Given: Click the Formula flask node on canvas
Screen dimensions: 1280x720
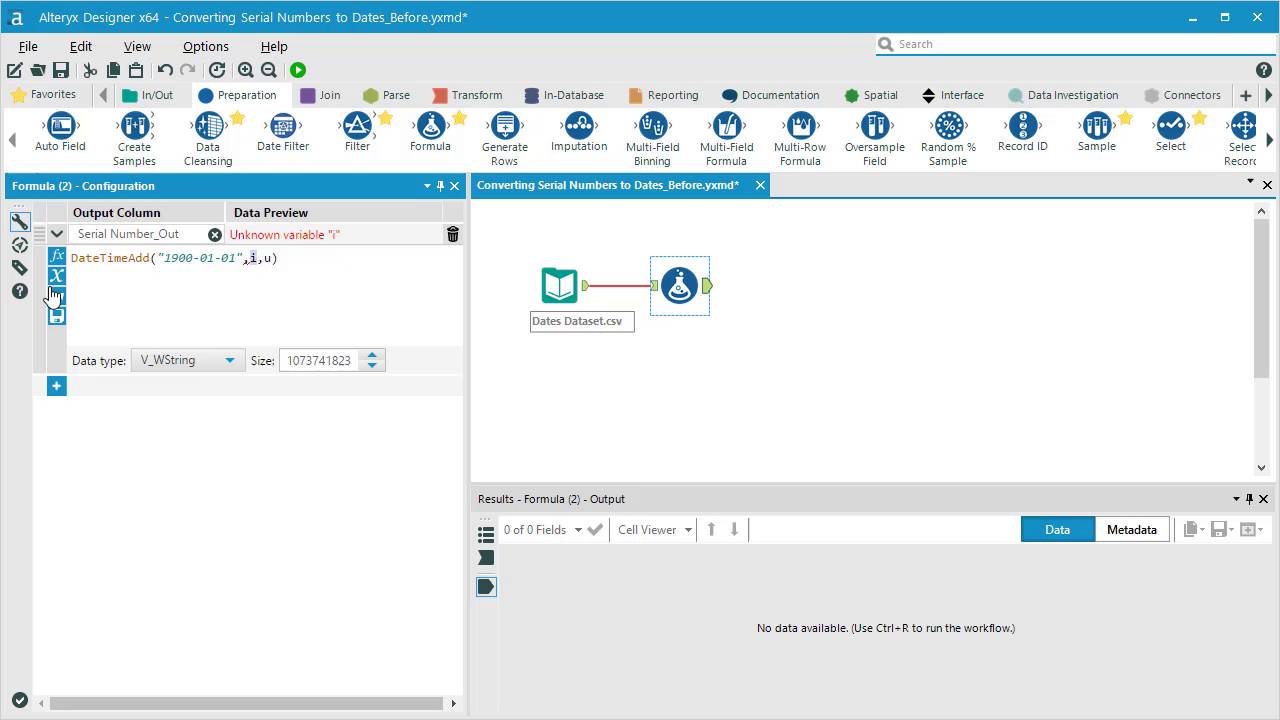Looking at the screenshot, I should (680, 286).
